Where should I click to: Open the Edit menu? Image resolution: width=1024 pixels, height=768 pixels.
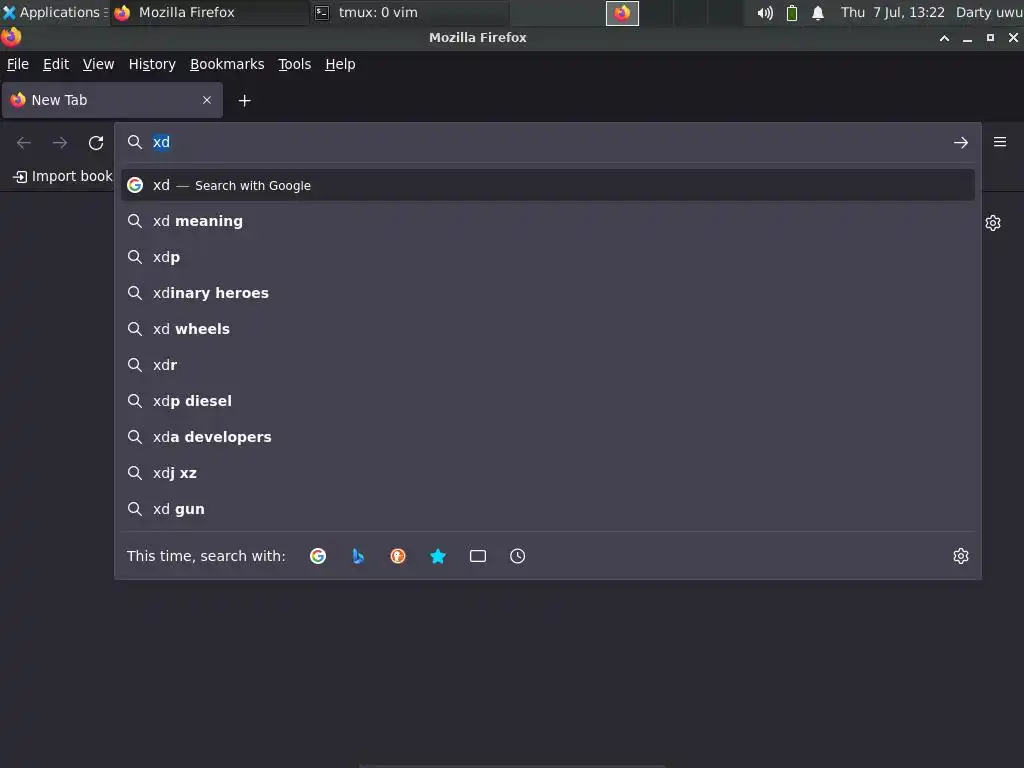[x=56, y=64]
